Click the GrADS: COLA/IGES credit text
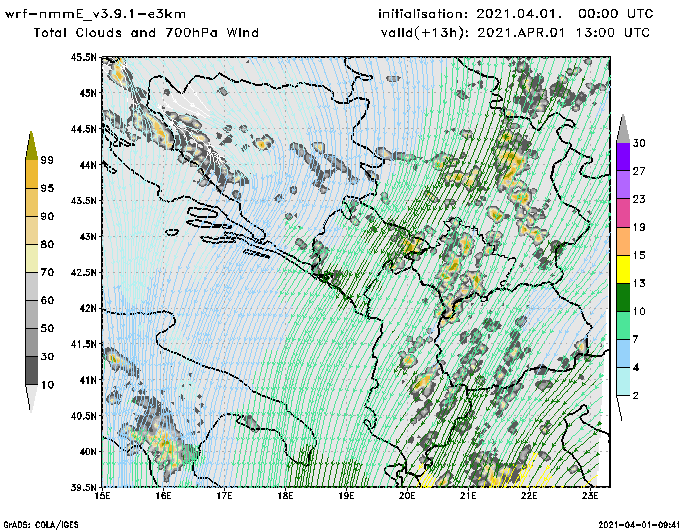 pyautogui.click(x=41, y=525)
